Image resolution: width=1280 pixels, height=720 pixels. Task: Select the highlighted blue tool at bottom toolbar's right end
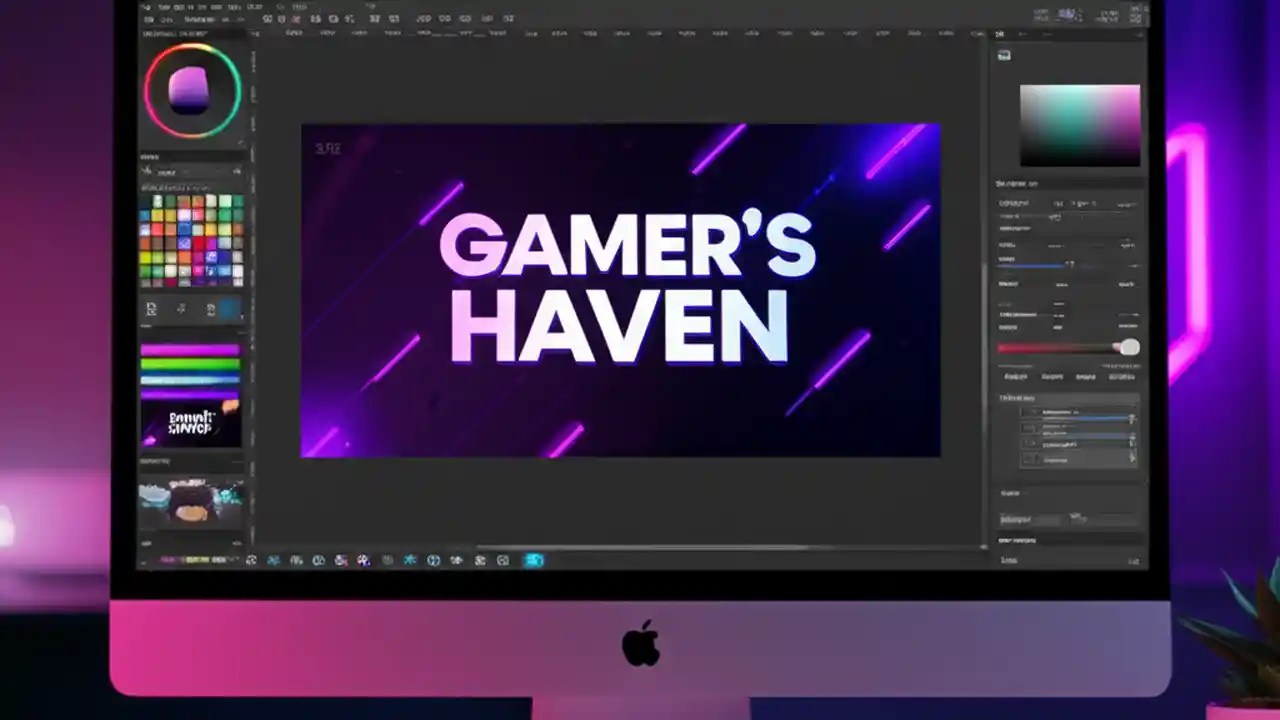pos(534,560)
